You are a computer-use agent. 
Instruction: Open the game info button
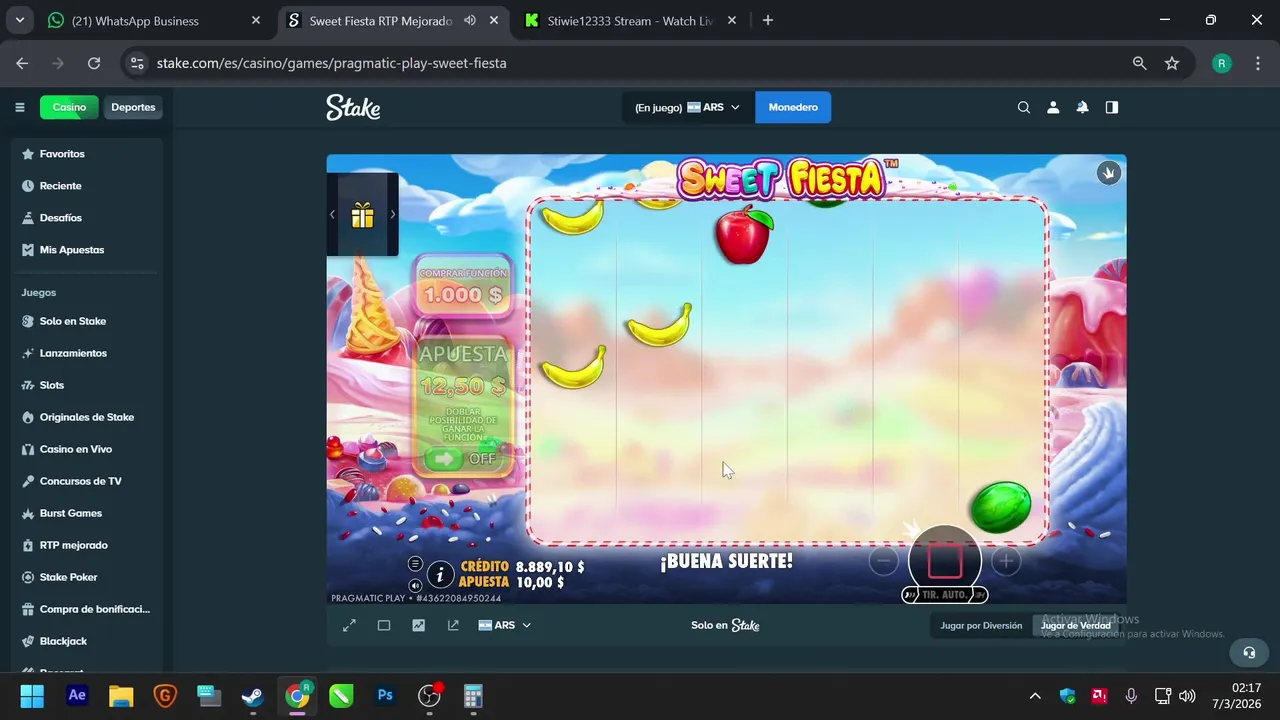click(440, 574)
